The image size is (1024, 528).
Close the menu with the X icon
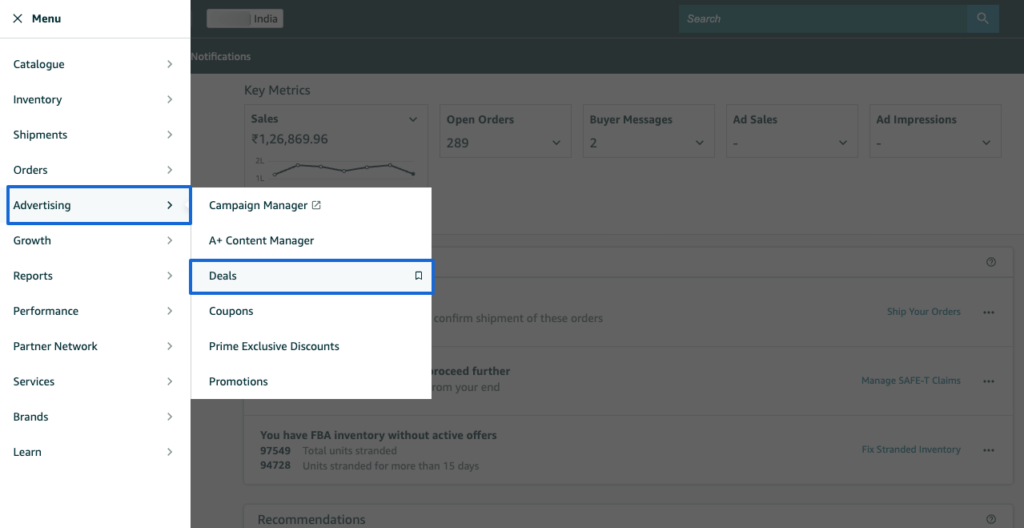pyautogui.click(x=18, y=18)
